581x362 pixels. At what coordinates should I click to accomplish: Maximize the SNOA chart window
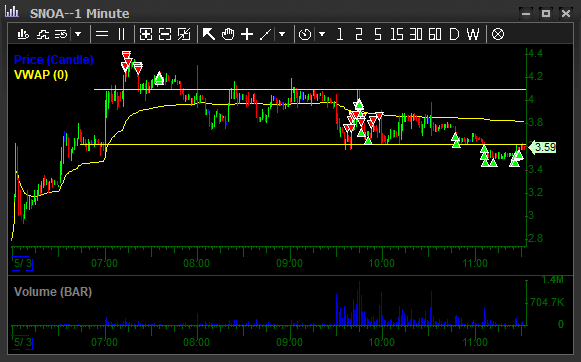click(546, 14)
